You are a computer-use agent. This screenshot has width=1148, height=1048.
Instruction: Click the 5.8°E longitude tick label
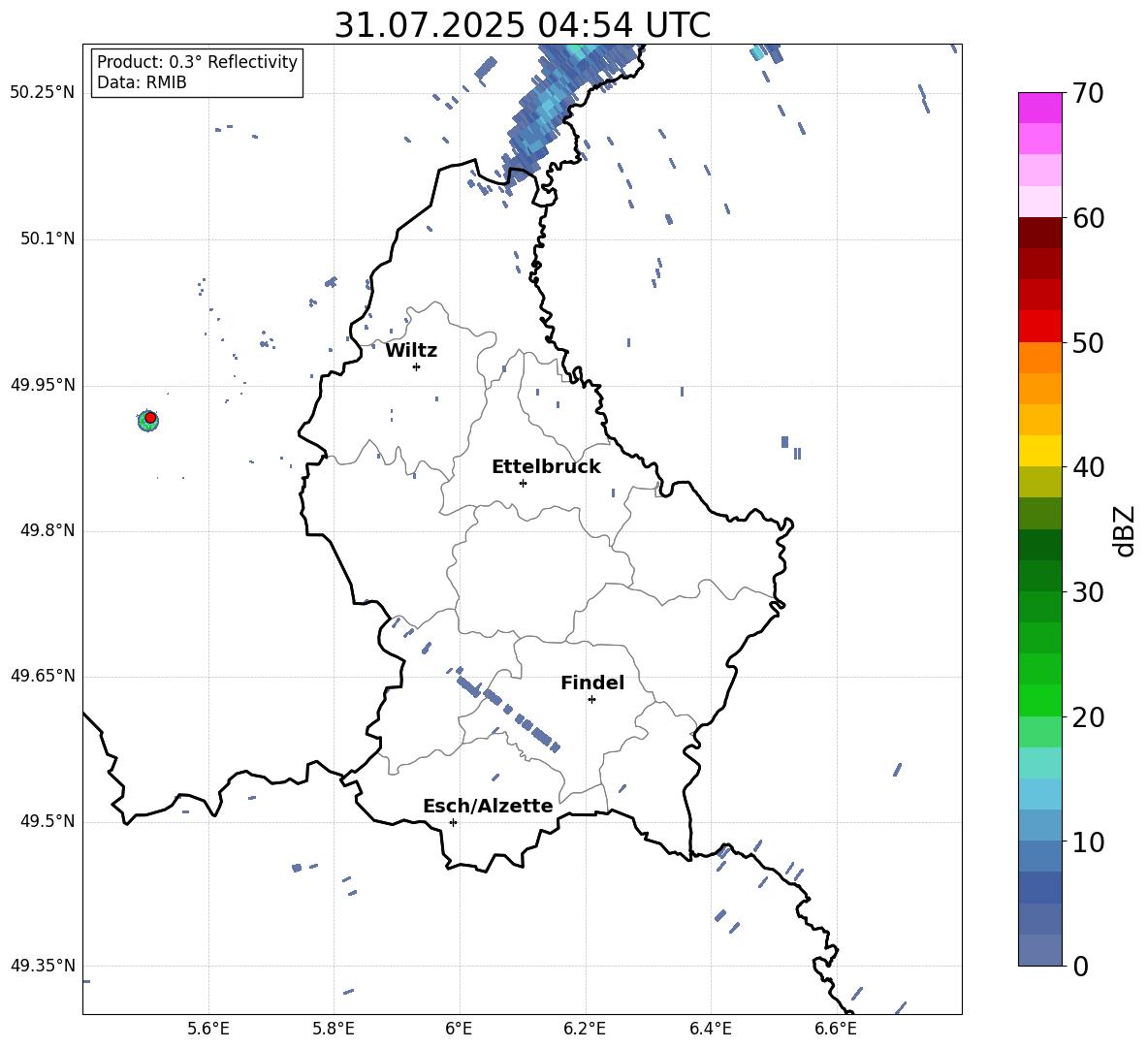[334, 1029]
